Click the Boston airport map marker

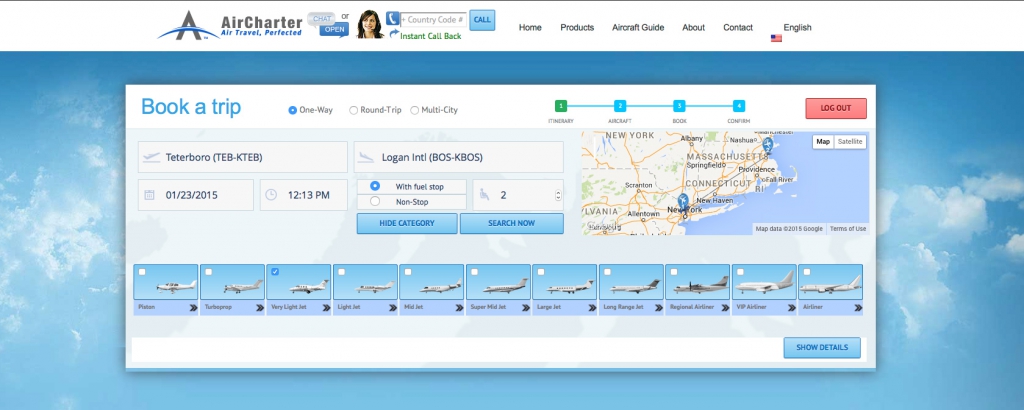click(x=768, y=144)
